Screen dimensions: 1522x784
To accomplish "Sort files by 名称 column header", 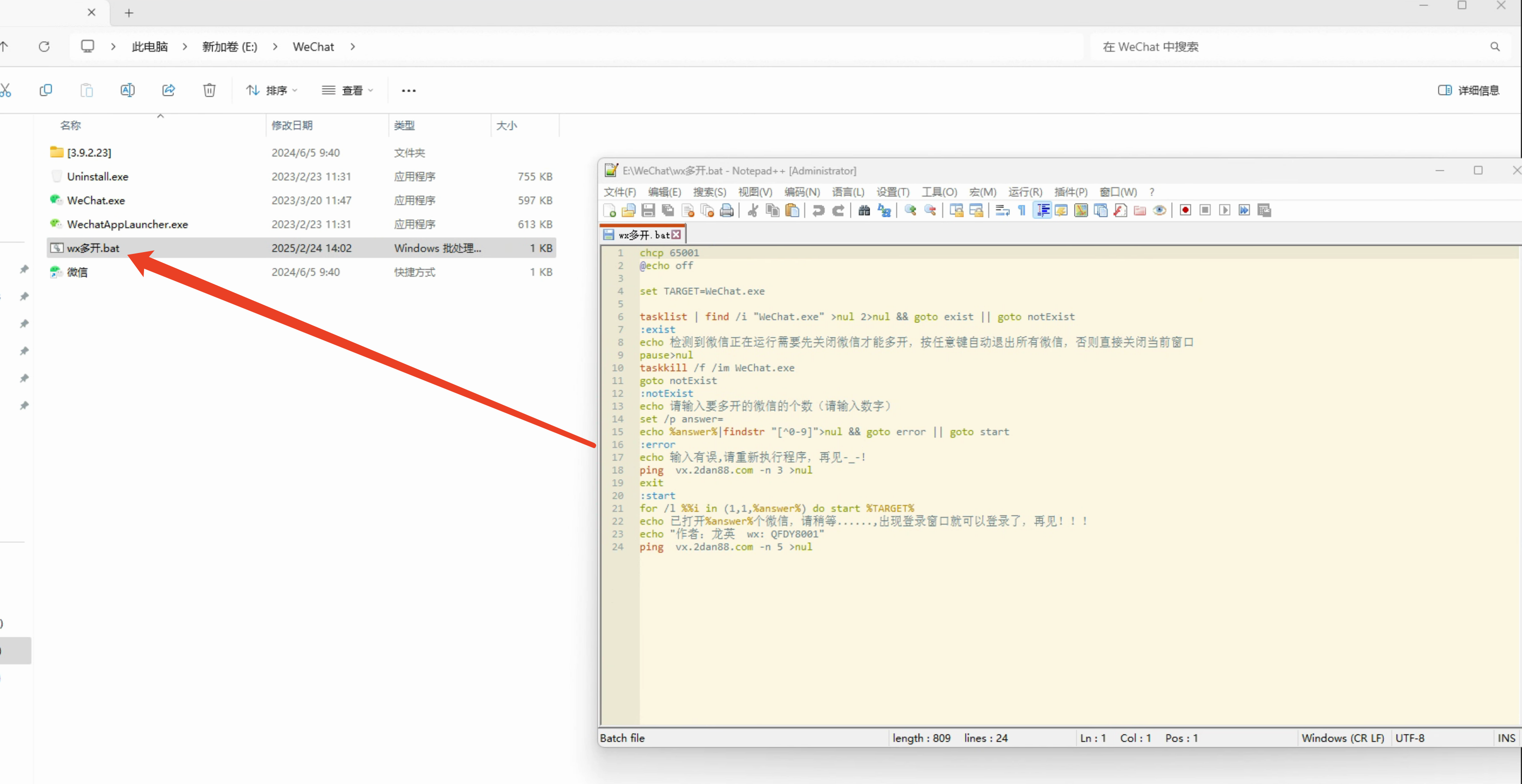I will (x=70, y=125).
